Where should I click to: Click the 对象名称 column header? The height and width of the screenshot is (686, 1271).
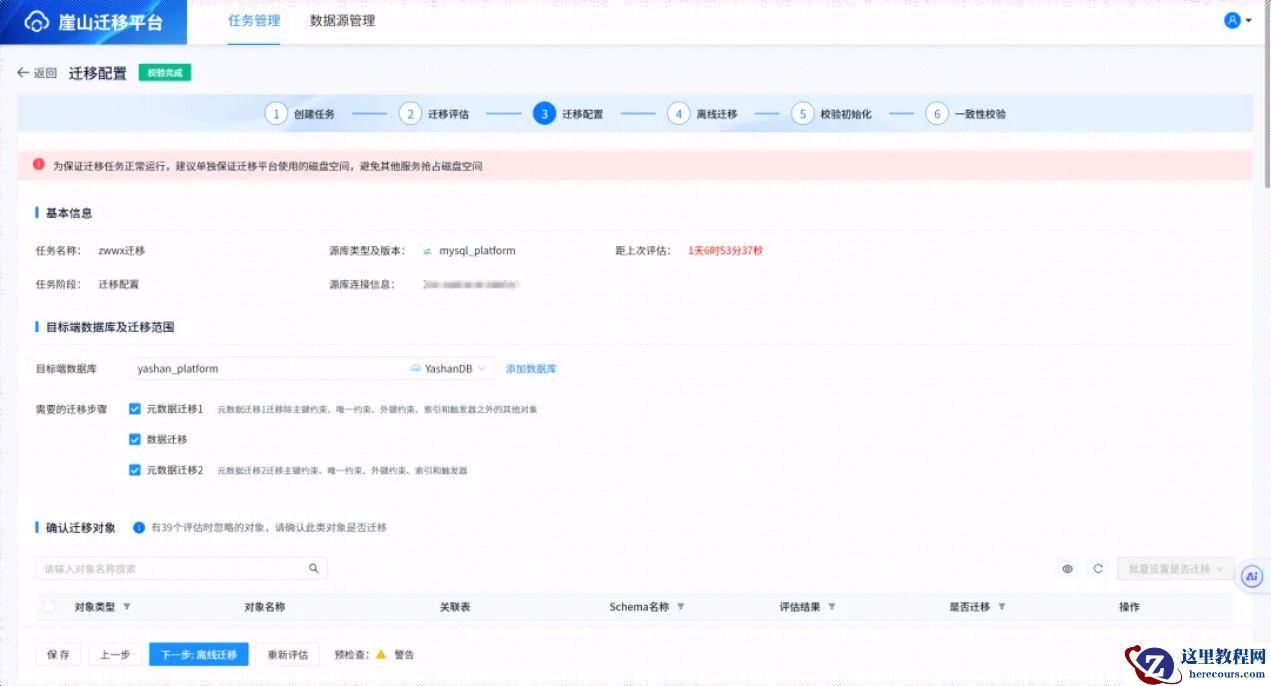[265, 607]
